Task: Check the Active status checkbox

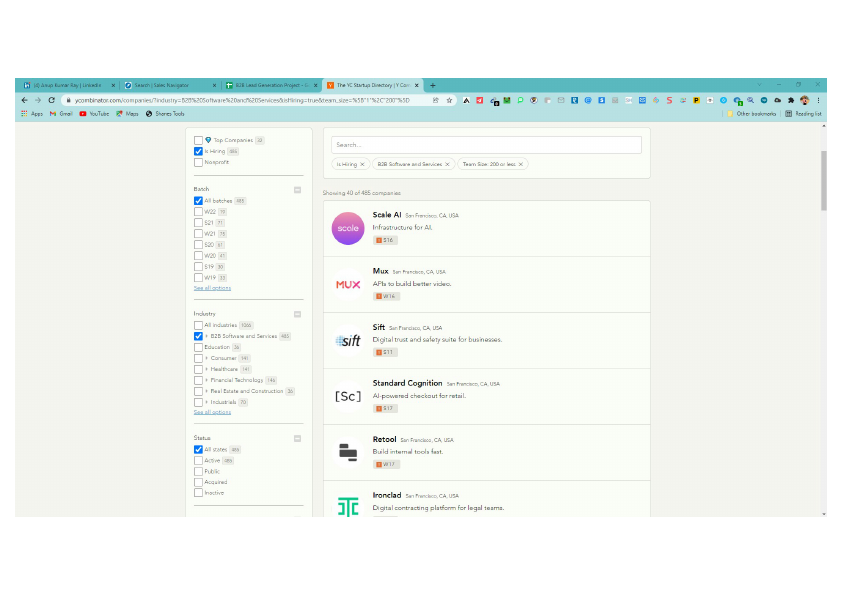Action: (x=198, y=461)
